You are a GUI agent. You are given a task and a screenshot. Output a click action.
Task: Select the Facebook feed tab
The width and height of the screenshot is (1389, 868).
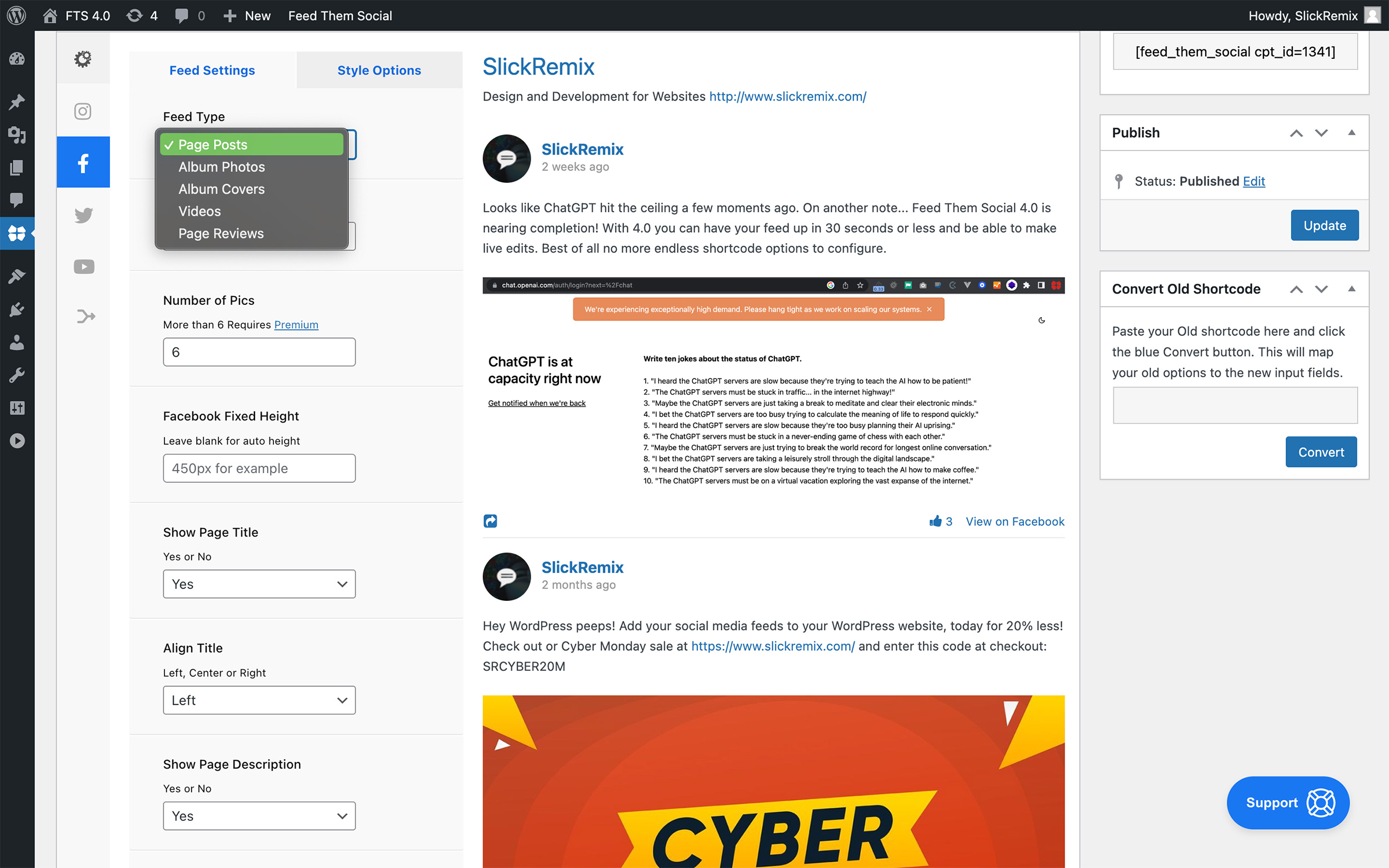coord(83,163)
